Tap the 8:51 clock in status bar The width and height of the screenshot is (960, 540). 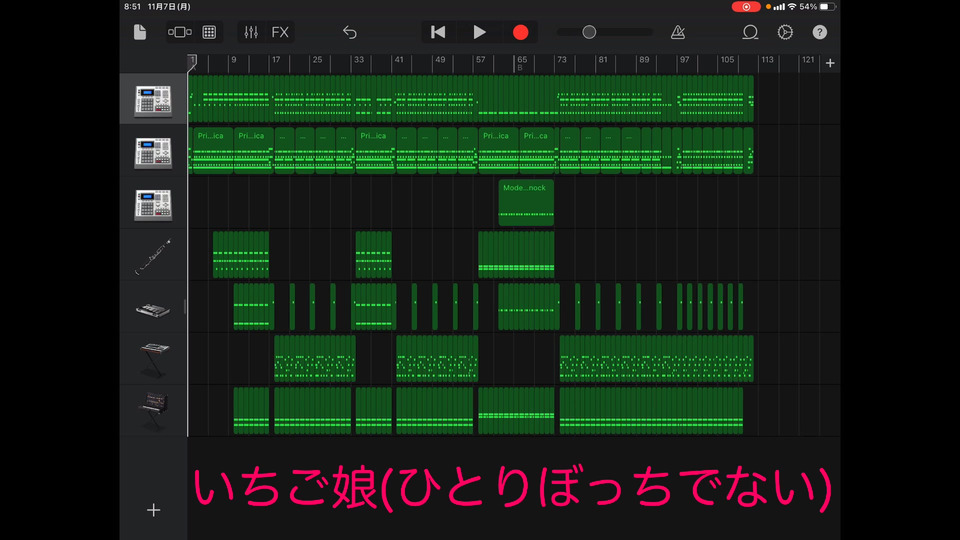click(132, 7)
